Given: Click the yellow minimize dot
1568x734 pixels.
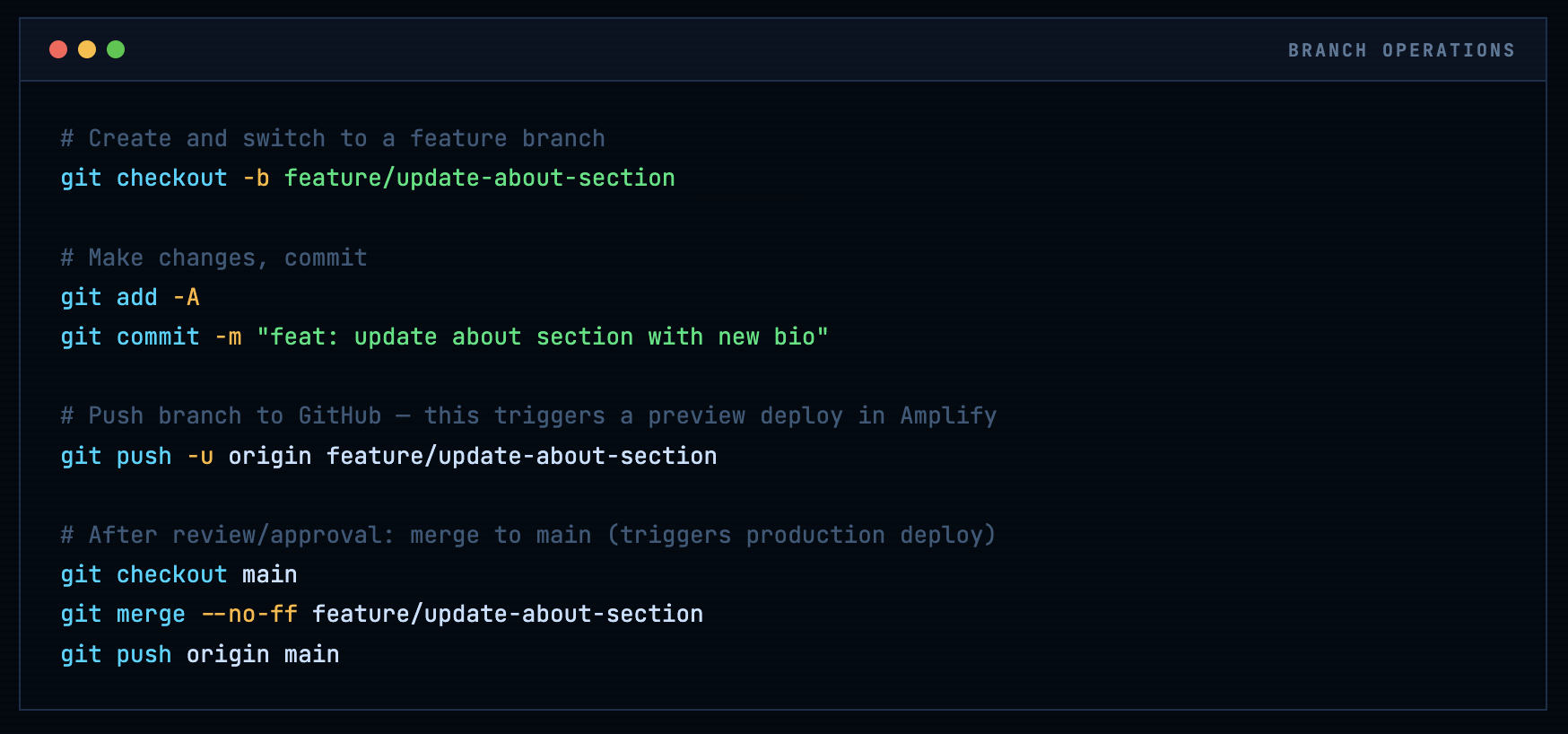Looking at the screenshot, I should (87, 49).
